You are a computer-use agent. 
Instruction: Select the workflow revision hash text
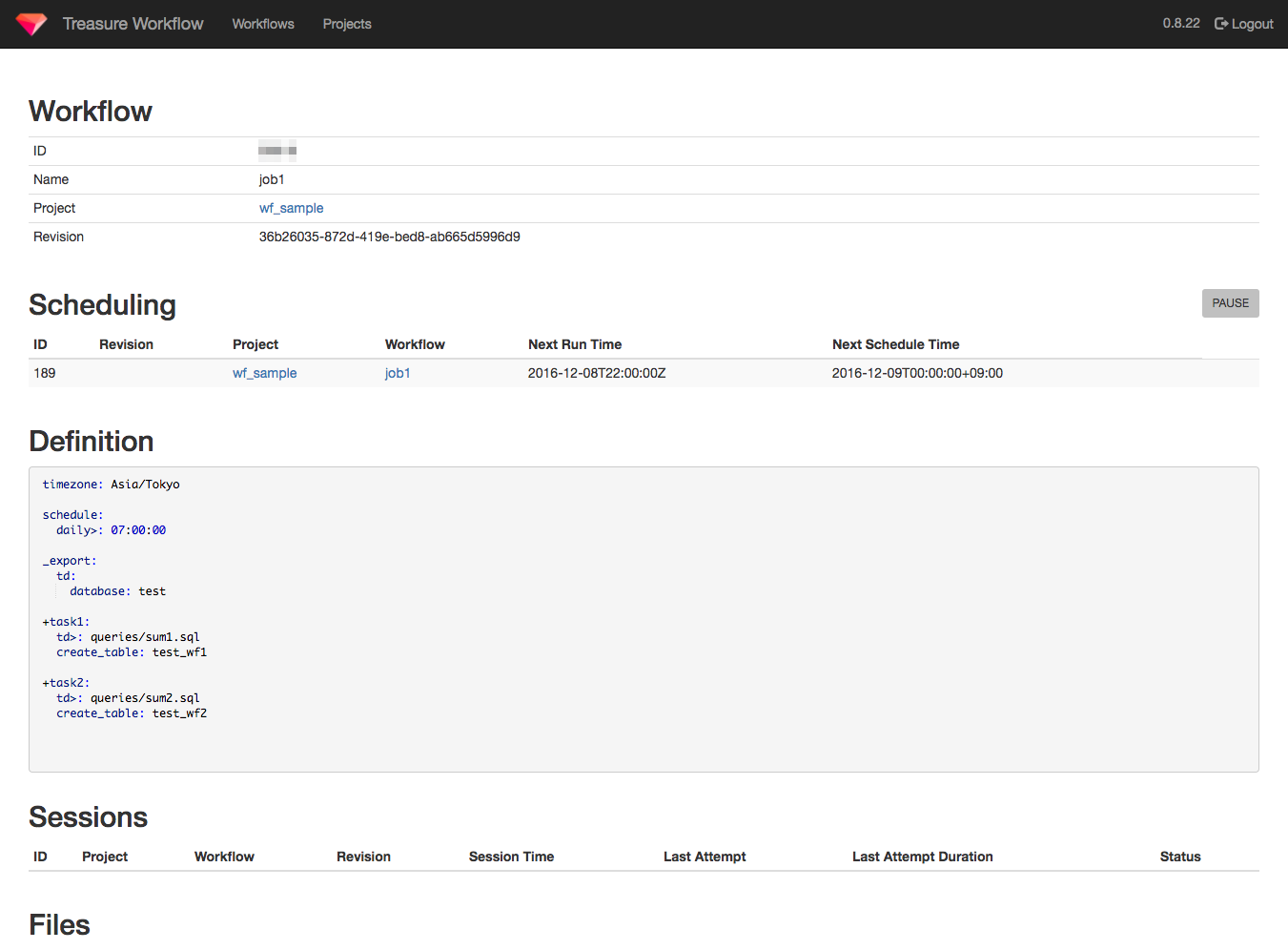coord(390,237)
